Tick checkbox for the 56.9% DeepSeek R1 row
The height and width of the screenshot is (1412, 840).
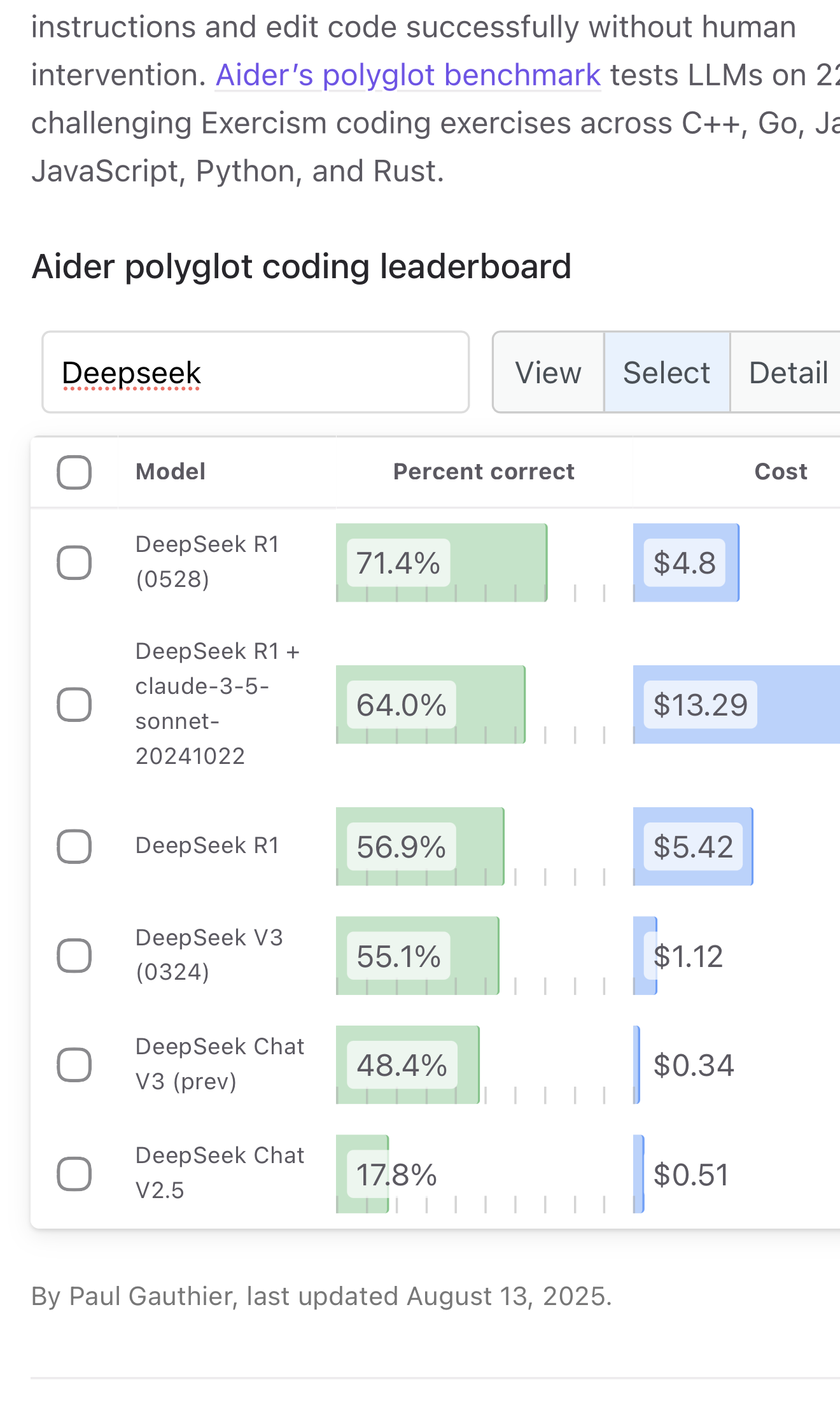pos(74,847)
